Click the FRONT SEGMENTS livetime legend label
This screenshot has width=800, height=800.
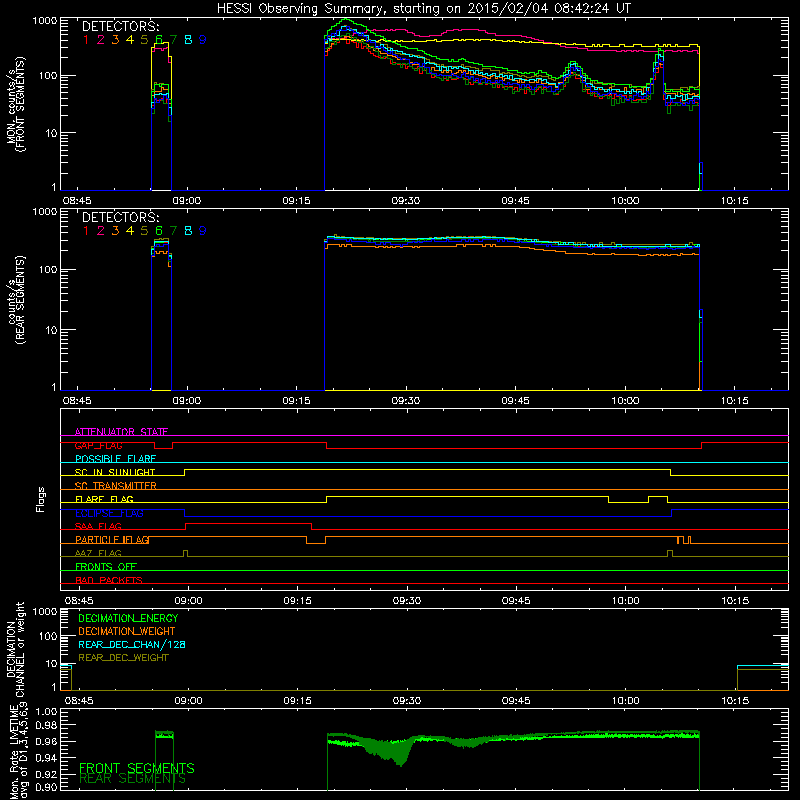click(137, 768)
